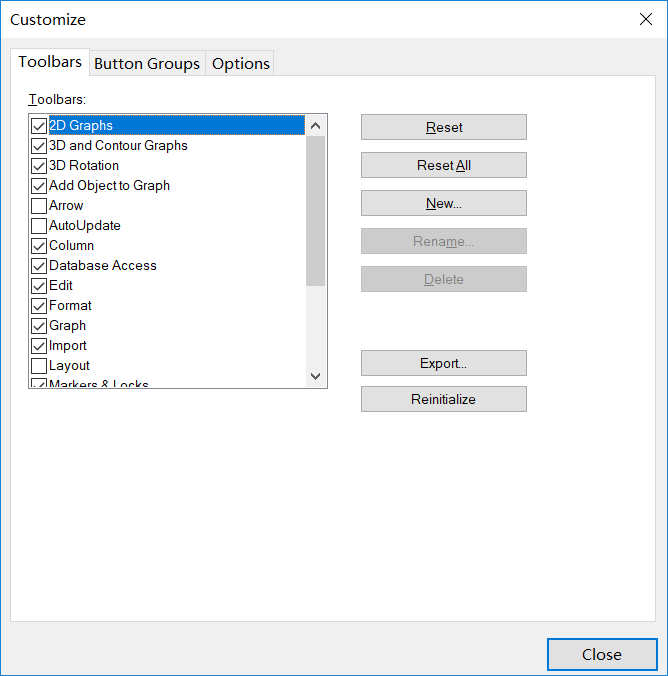Open the Options tab
The height and width of the screenshot is (676, 668).
[x=241, y=63]
